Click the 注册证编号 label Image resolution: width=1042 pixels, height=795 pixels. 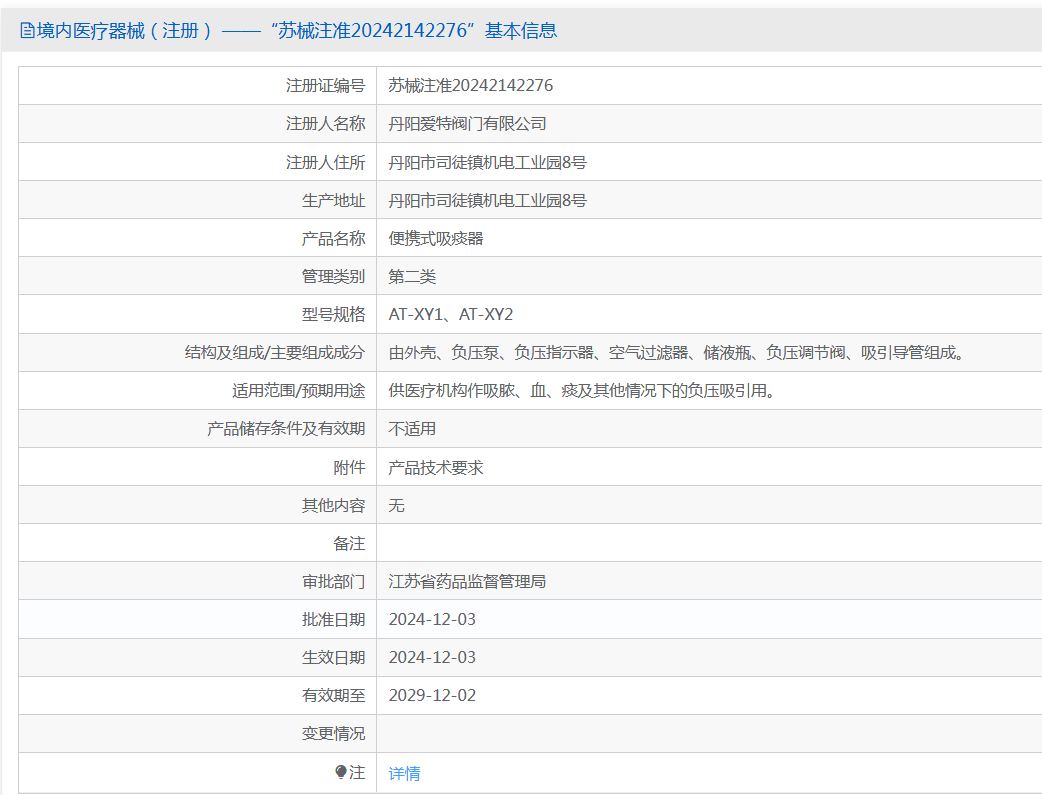[x=326, y=85]
